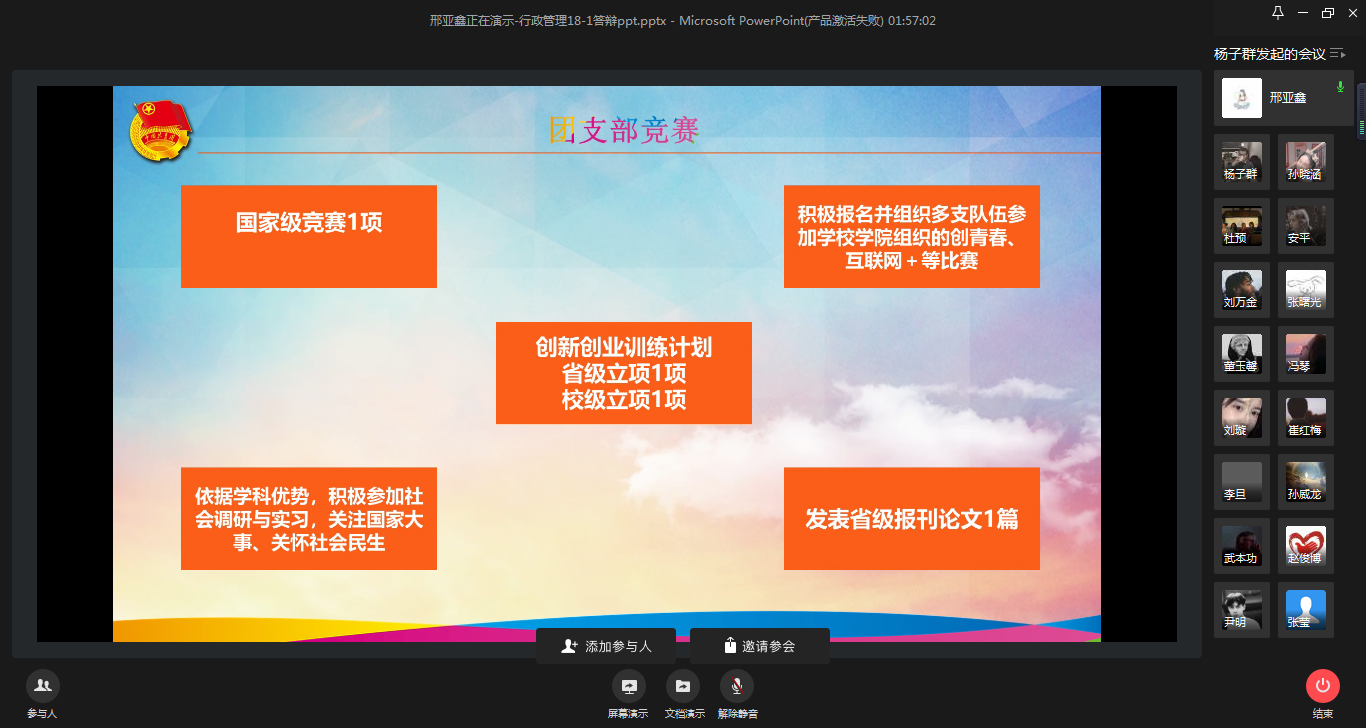Click the Youth League emblem on slide
Screen dimensions: 1366x728
[160, 131]
